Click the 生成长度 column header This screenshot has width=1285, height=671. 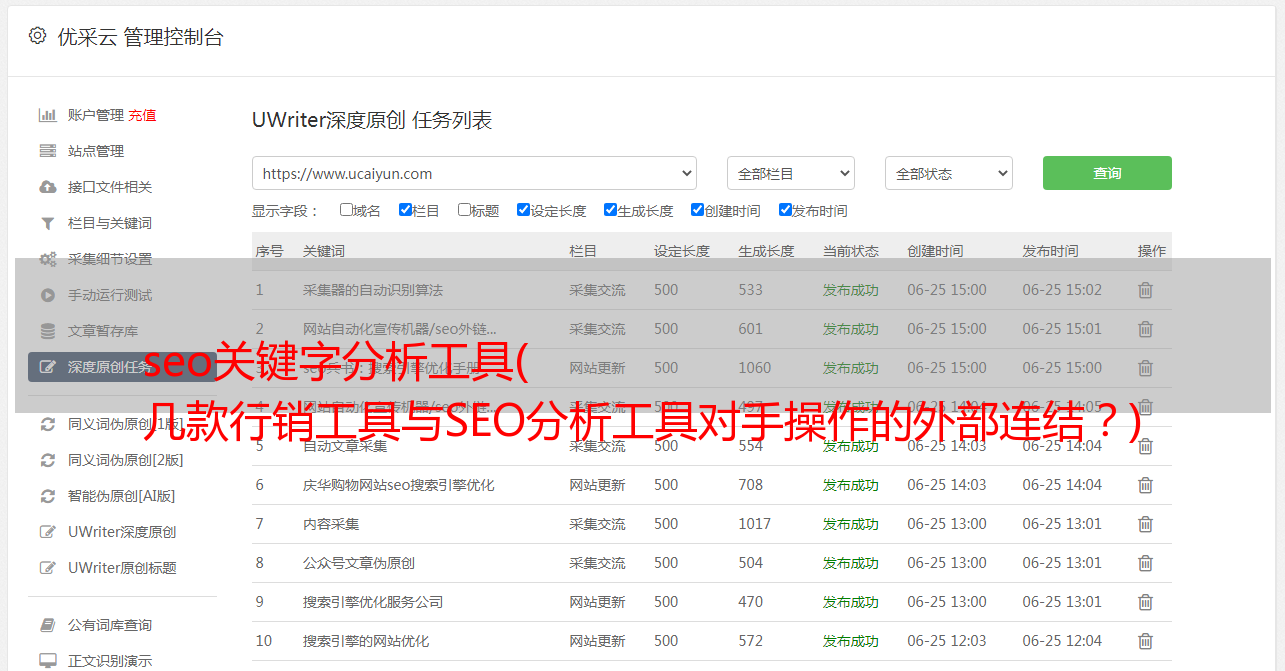coord(766,251)
